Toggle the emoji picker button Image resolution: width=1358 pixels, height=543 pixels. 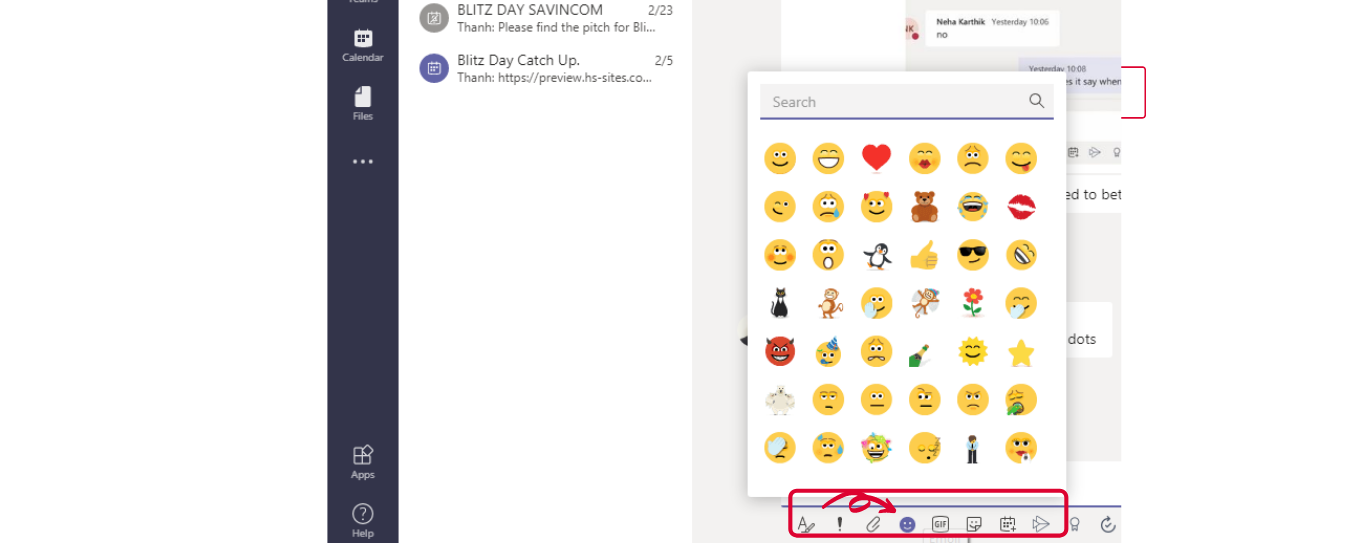click(907, 524)
